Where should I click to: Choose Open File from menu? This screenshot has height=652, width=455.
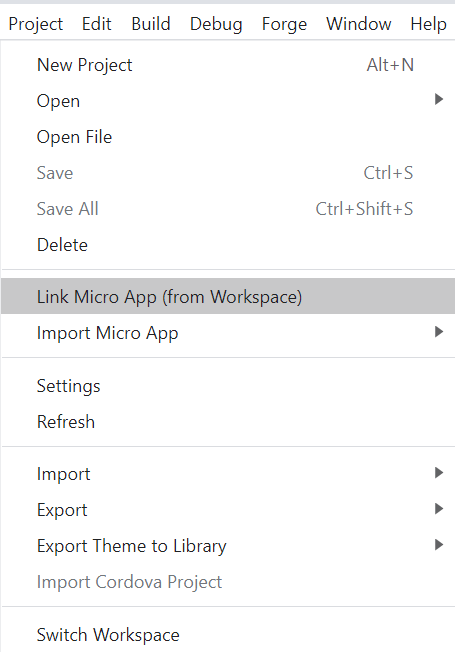pos(228,137)
